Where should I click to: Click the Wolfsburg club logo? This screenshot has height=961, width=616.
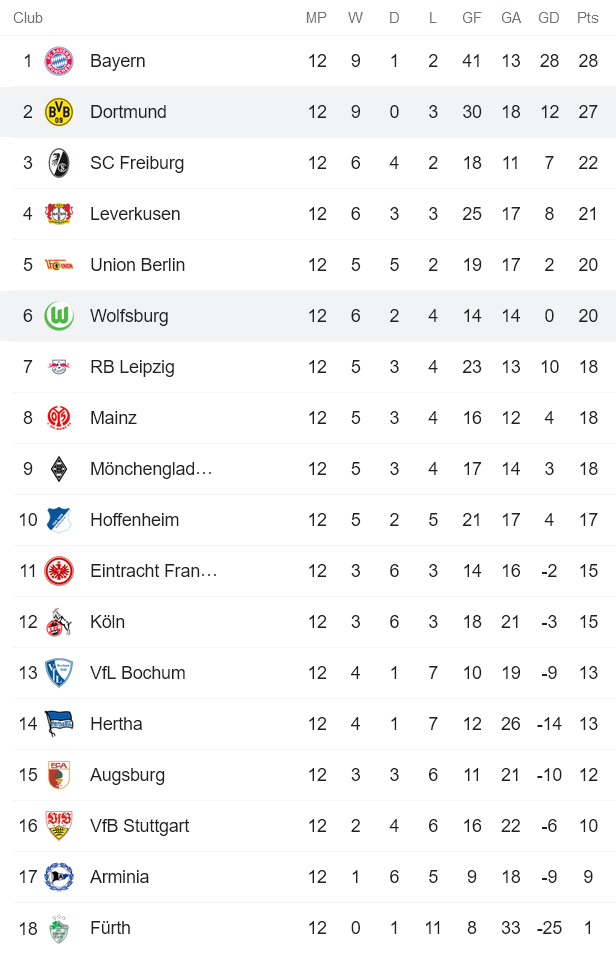[x=59, y=315]
